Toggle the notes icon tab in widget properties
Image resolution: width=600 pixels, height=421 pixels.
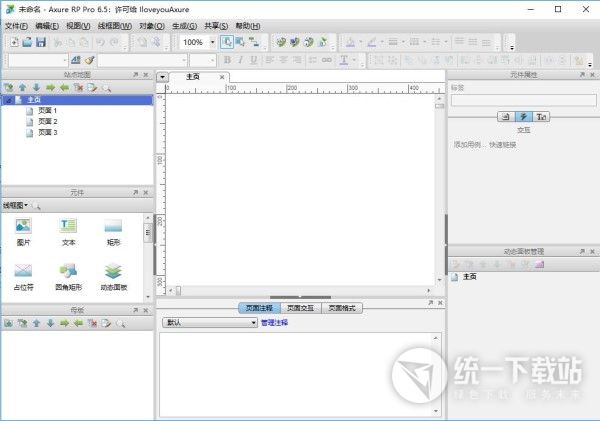(x=506, y=117)
